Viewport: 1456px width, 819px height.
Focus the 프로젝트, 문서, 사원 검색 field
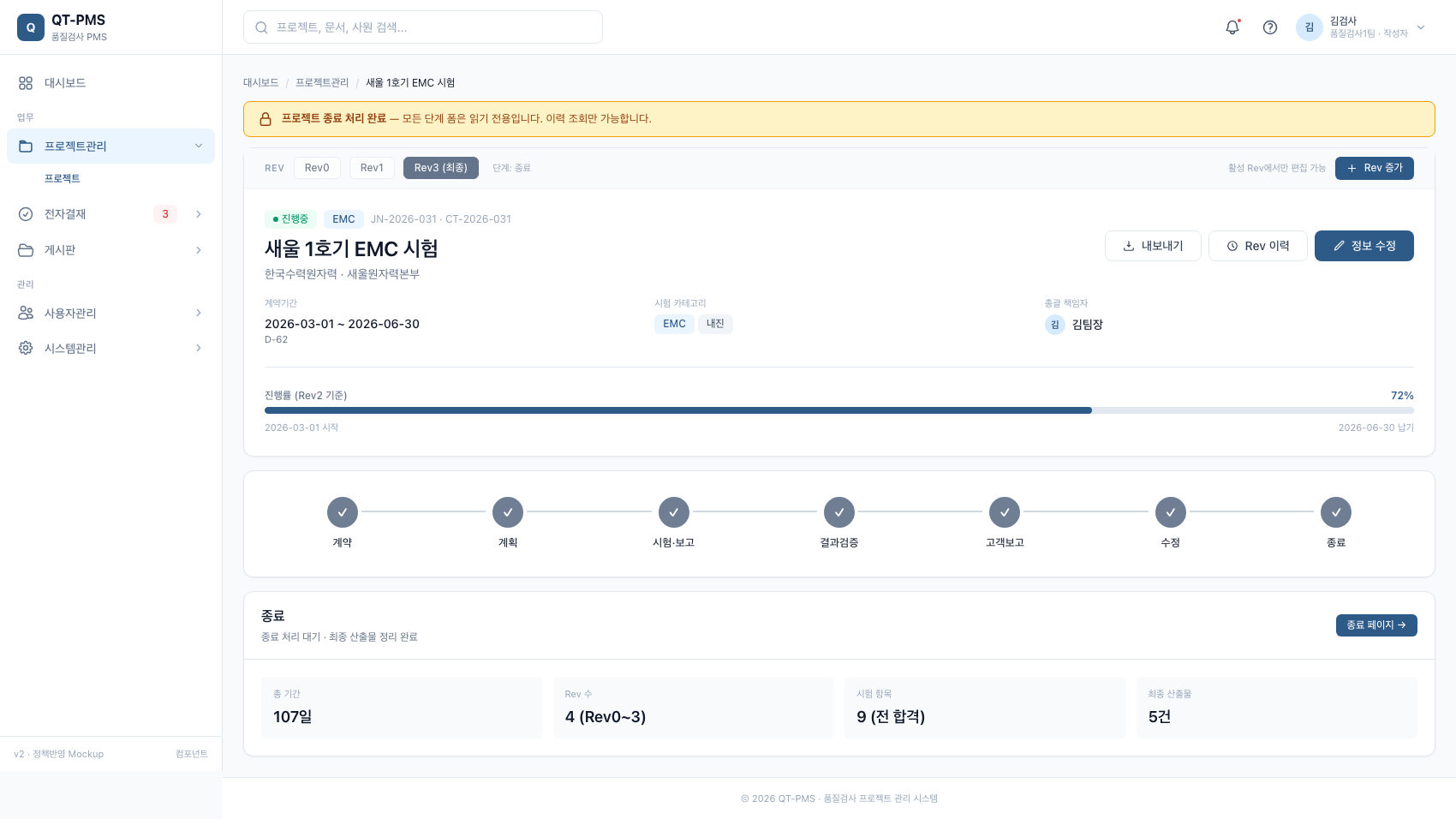pos(423,27)
